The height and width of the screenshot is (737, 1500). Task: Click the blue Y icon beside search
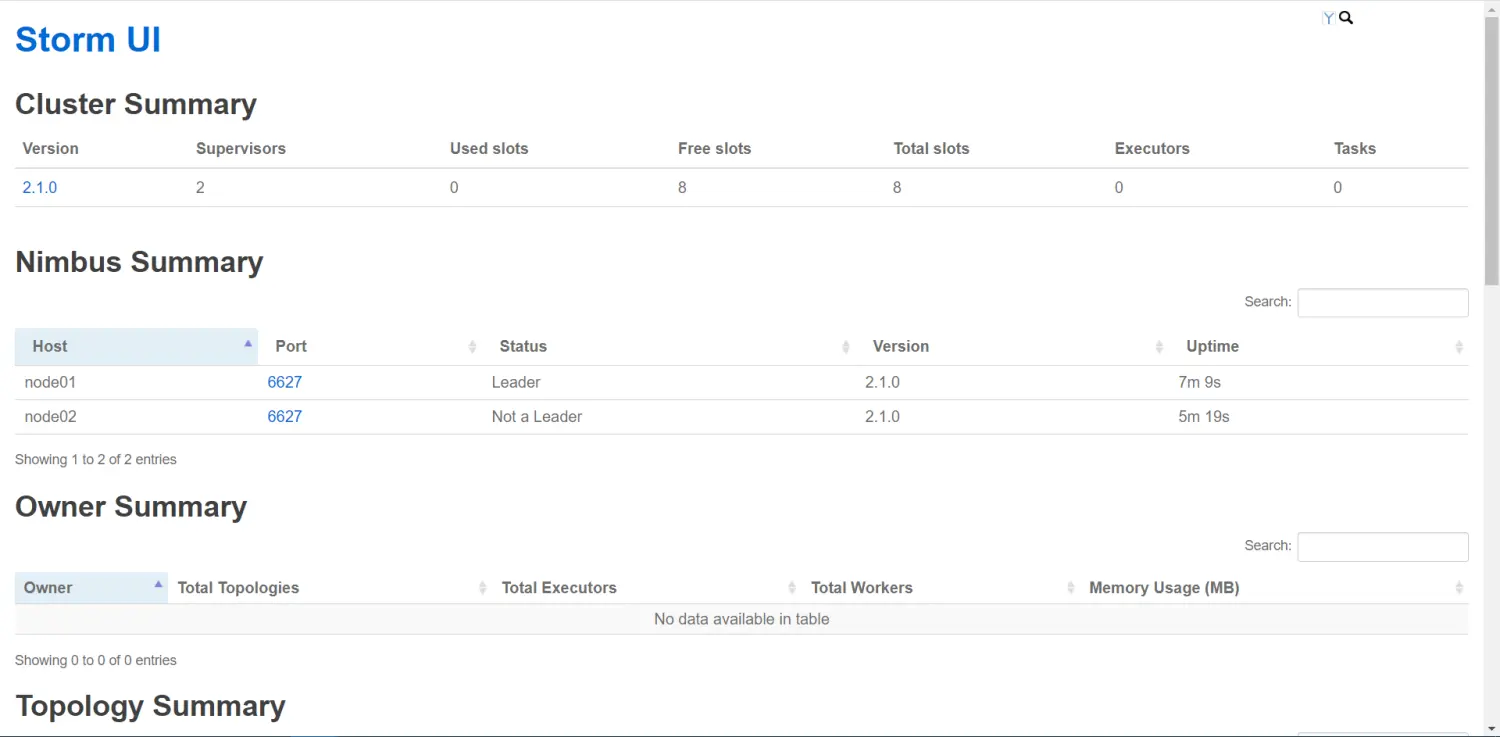1328,18
